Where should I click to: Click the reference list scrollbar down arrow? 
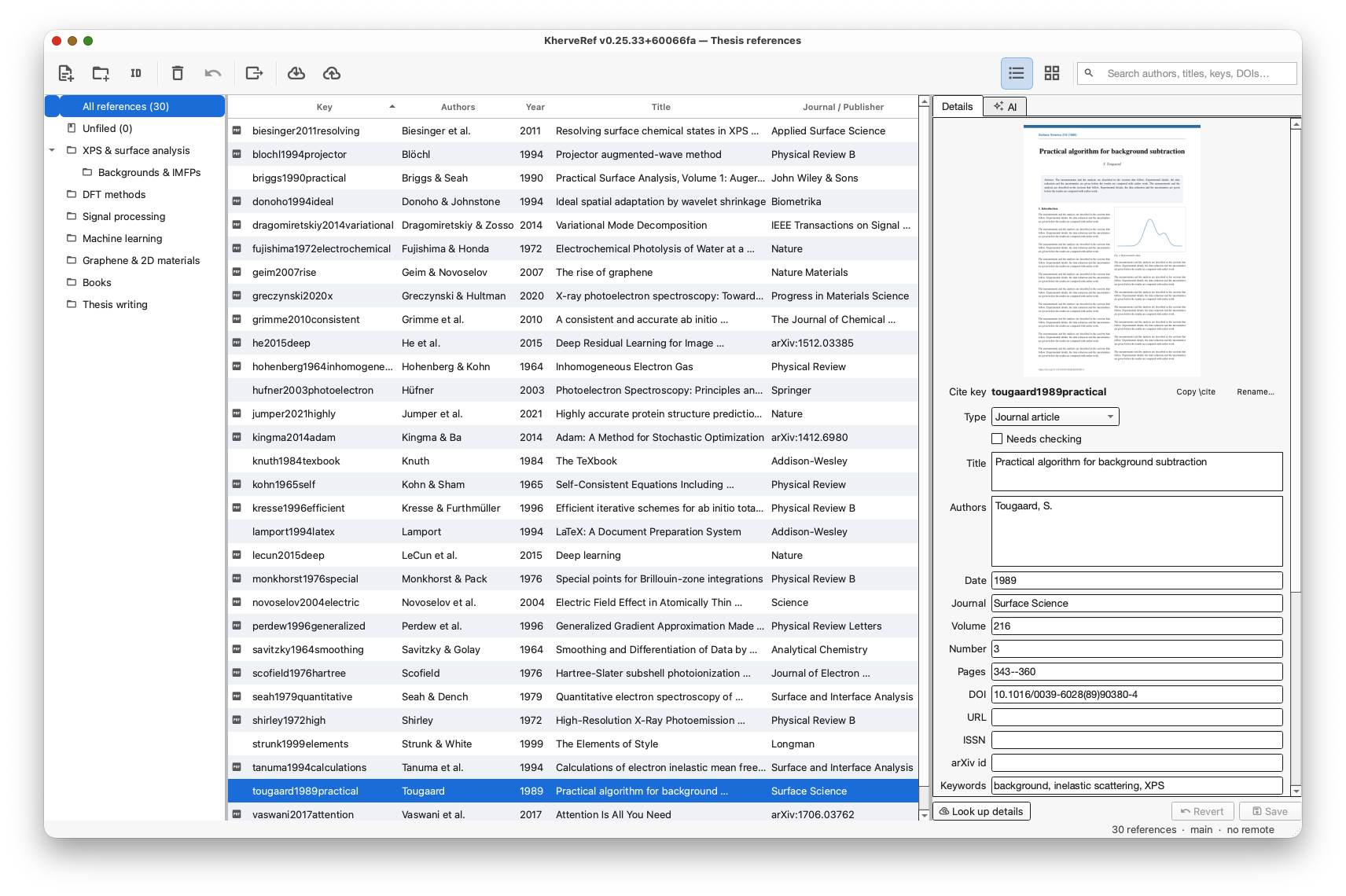924,815
